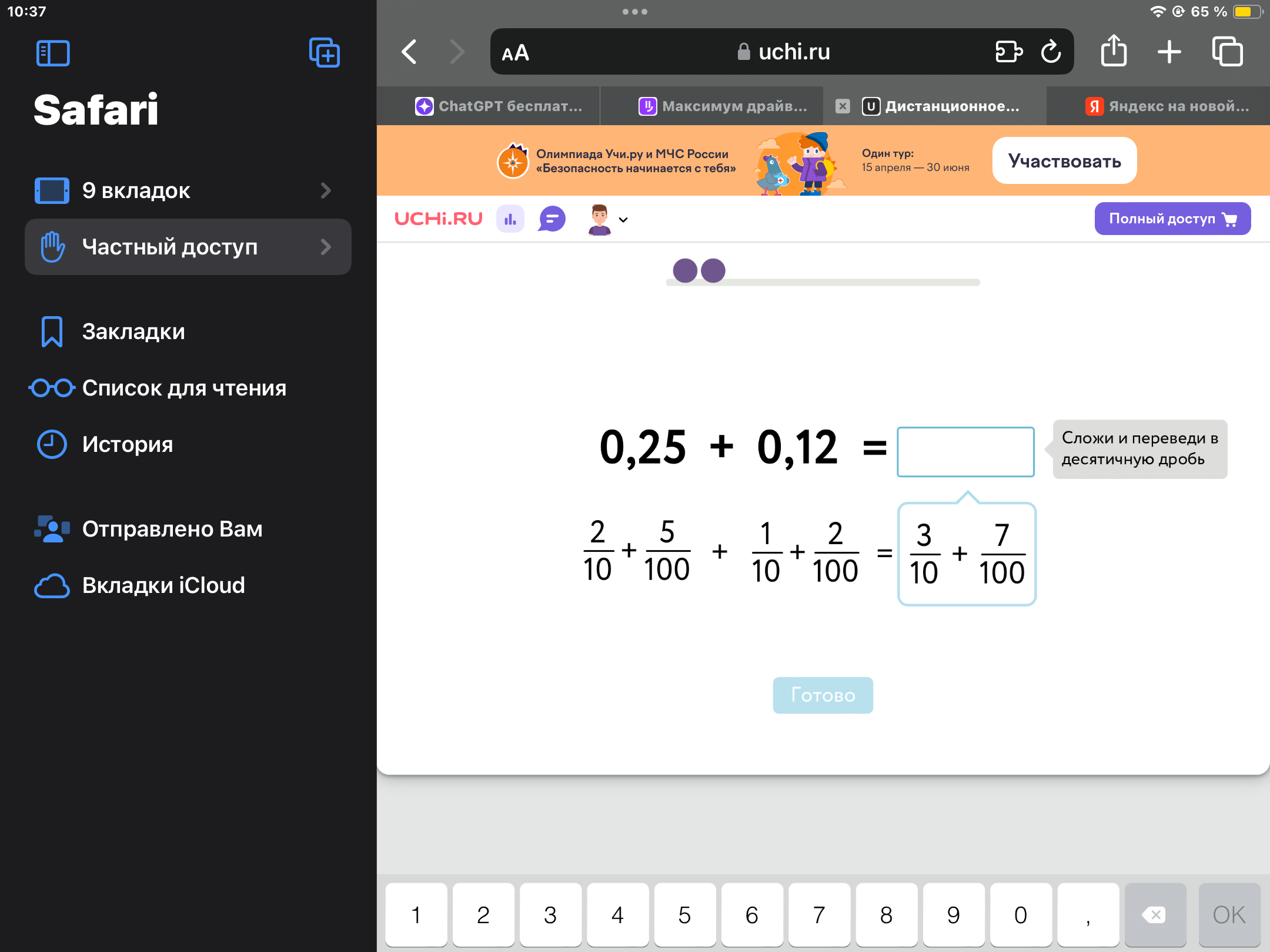Expand the user avatar dropdown menu
The image size is (1270, 952).
[x=607, y=219]
